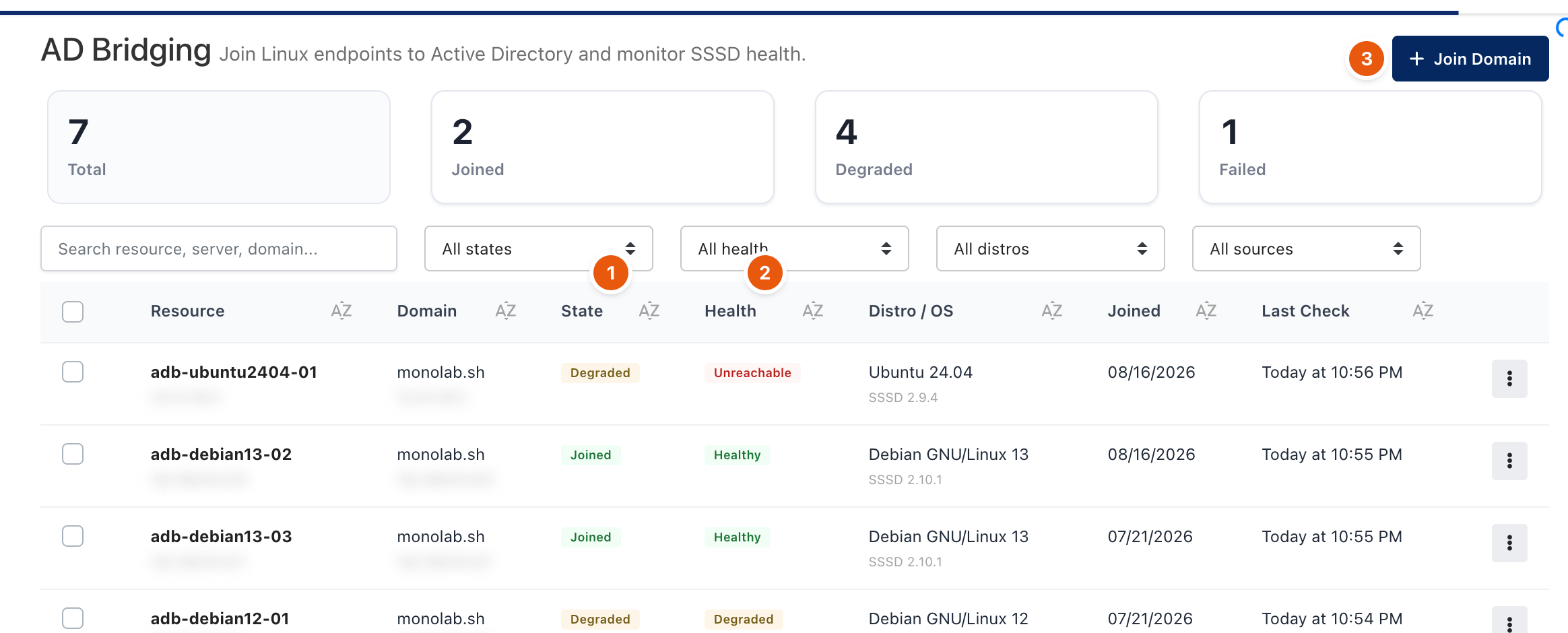Open resource adb-debian12-01
This screenshot has width=1568, height=633.
click(220, 618)
